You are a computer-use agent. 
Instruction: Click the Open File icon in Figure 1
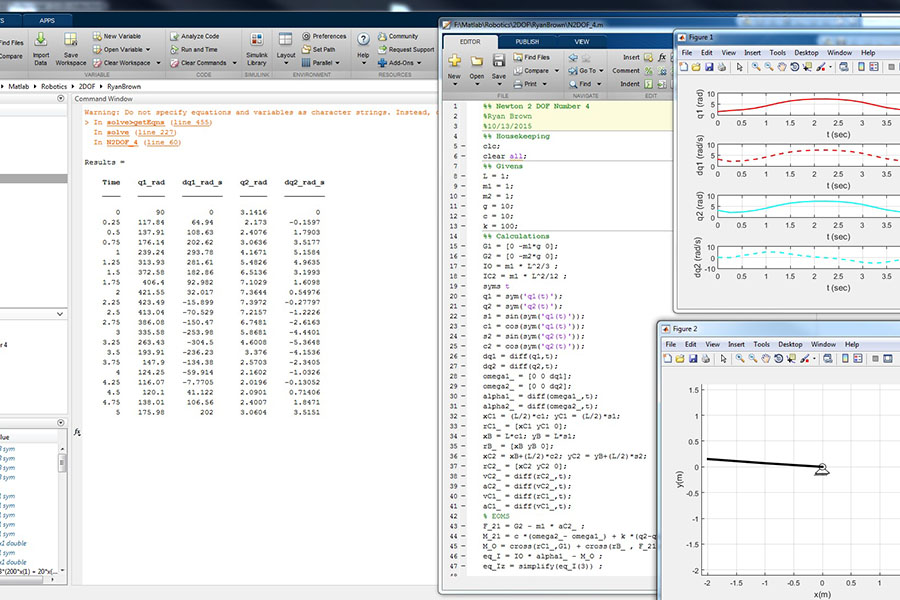pyautogui.click(x=696, y=67)
